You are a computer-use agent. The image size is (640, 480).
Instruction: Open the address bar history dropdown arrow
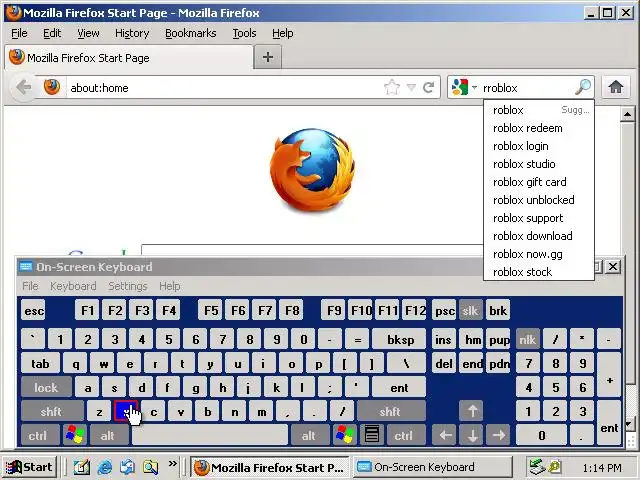point(411,87)
